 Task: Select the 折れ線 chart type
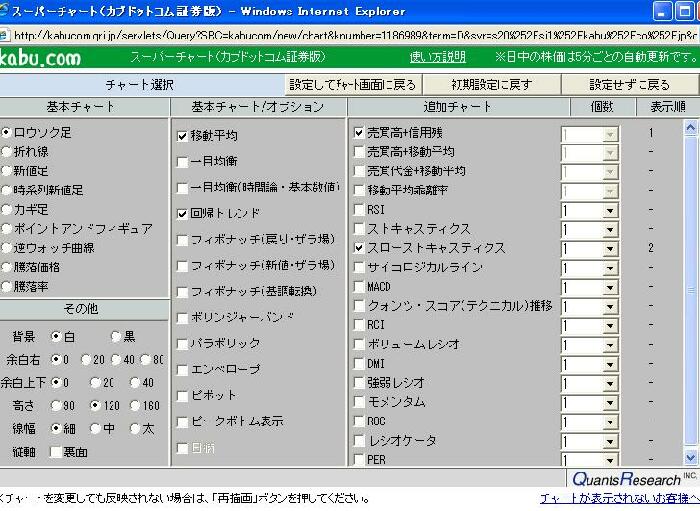click(7, 152)
